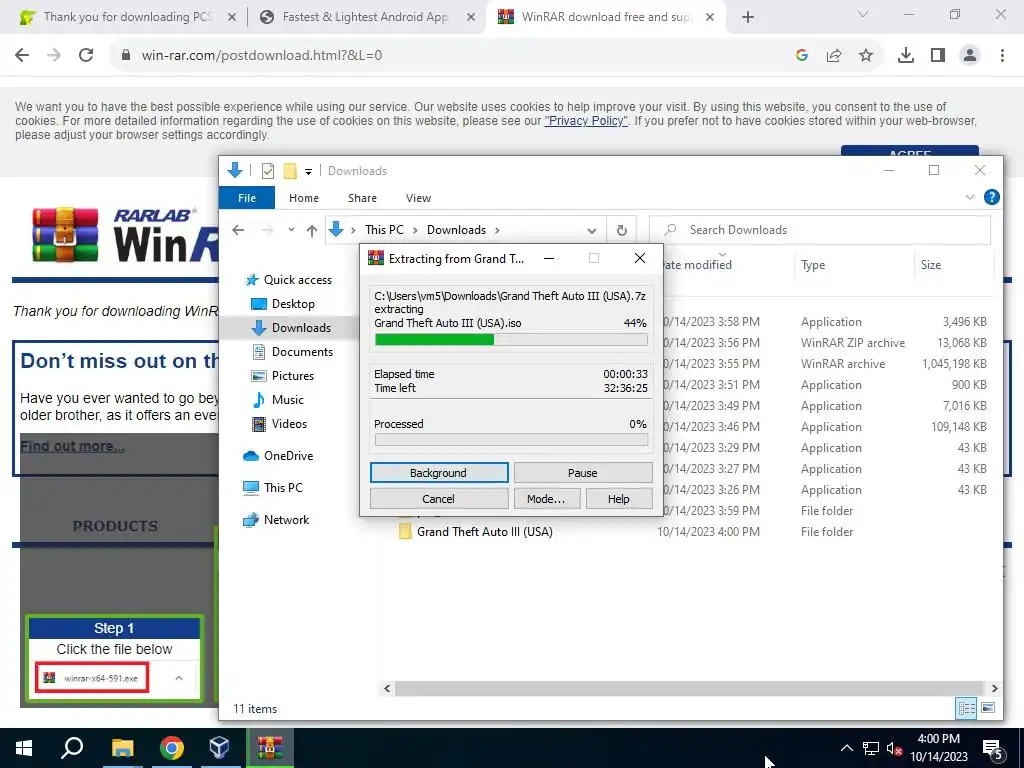The image size is (1024, 768).
Task: Reload the Chrome page
Action: (86, 56)
